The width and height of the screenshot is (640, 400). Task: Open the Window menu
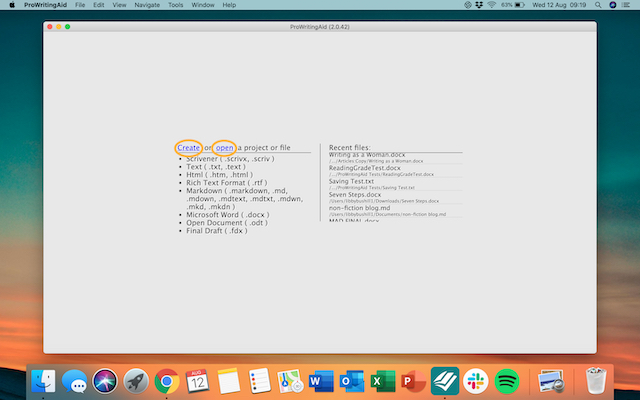click(203, 5)
